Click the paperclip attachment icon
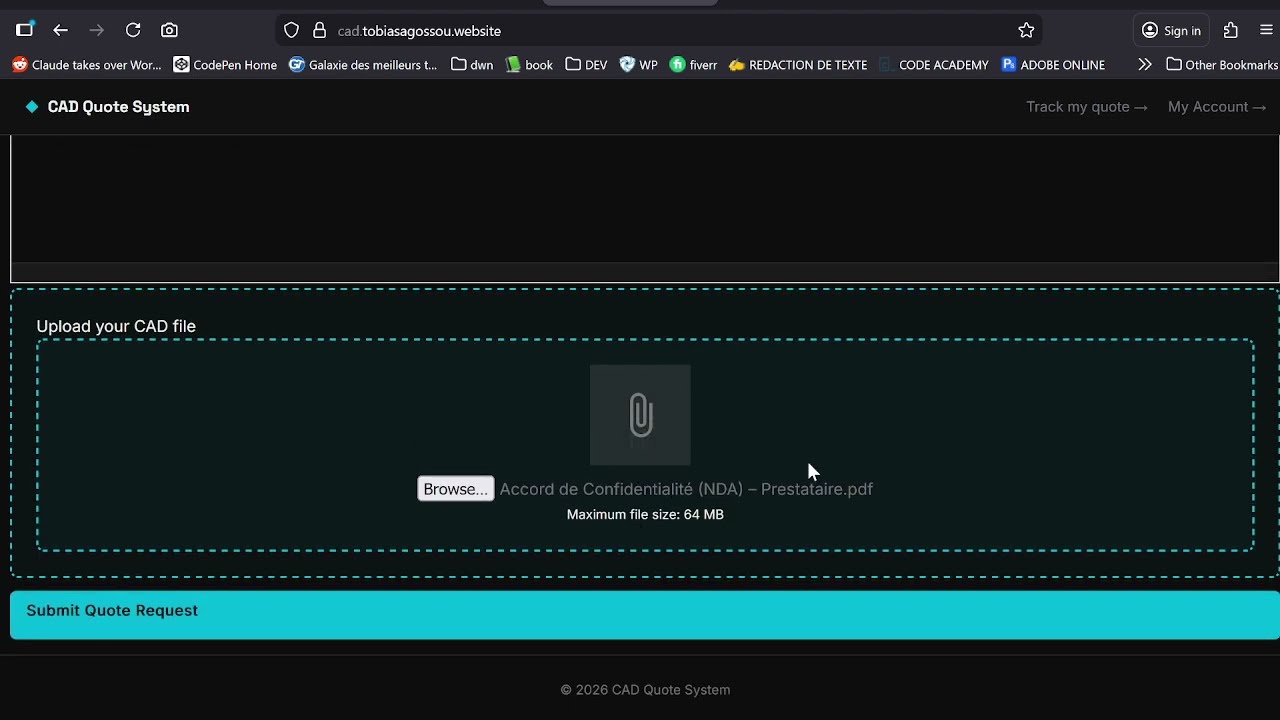The image size is (1280, 720). 640,415
